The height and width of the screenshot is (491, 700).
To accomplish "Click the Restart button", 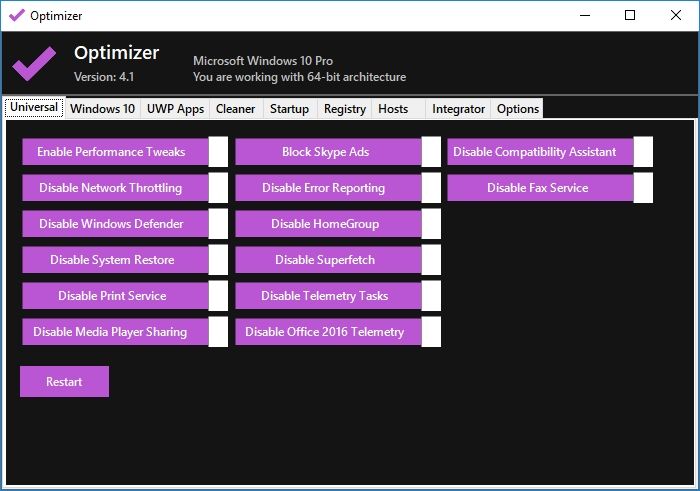I will [x=64, y=382].
